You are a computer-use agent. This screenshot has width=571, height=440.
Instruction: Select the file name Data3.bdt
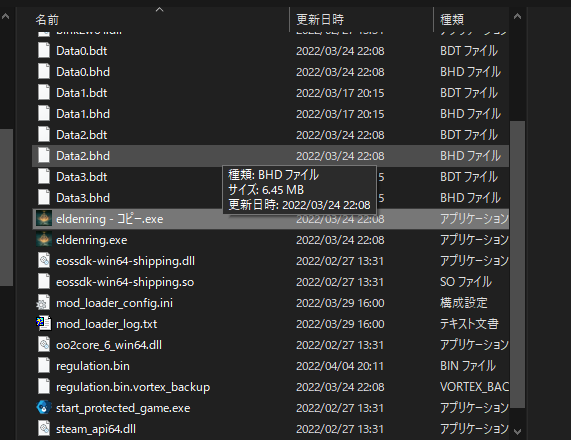[x=82, y=177]
